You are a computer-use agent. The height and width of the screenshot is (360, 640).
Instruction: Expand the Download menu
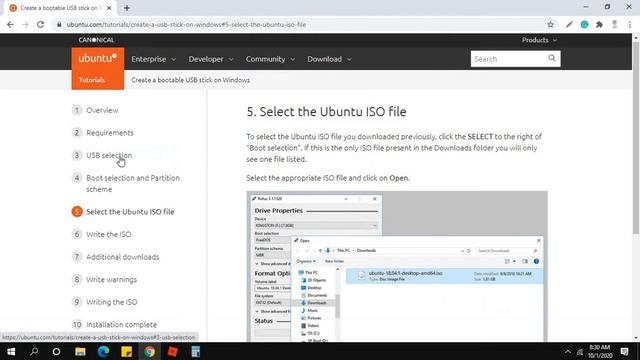329,59
